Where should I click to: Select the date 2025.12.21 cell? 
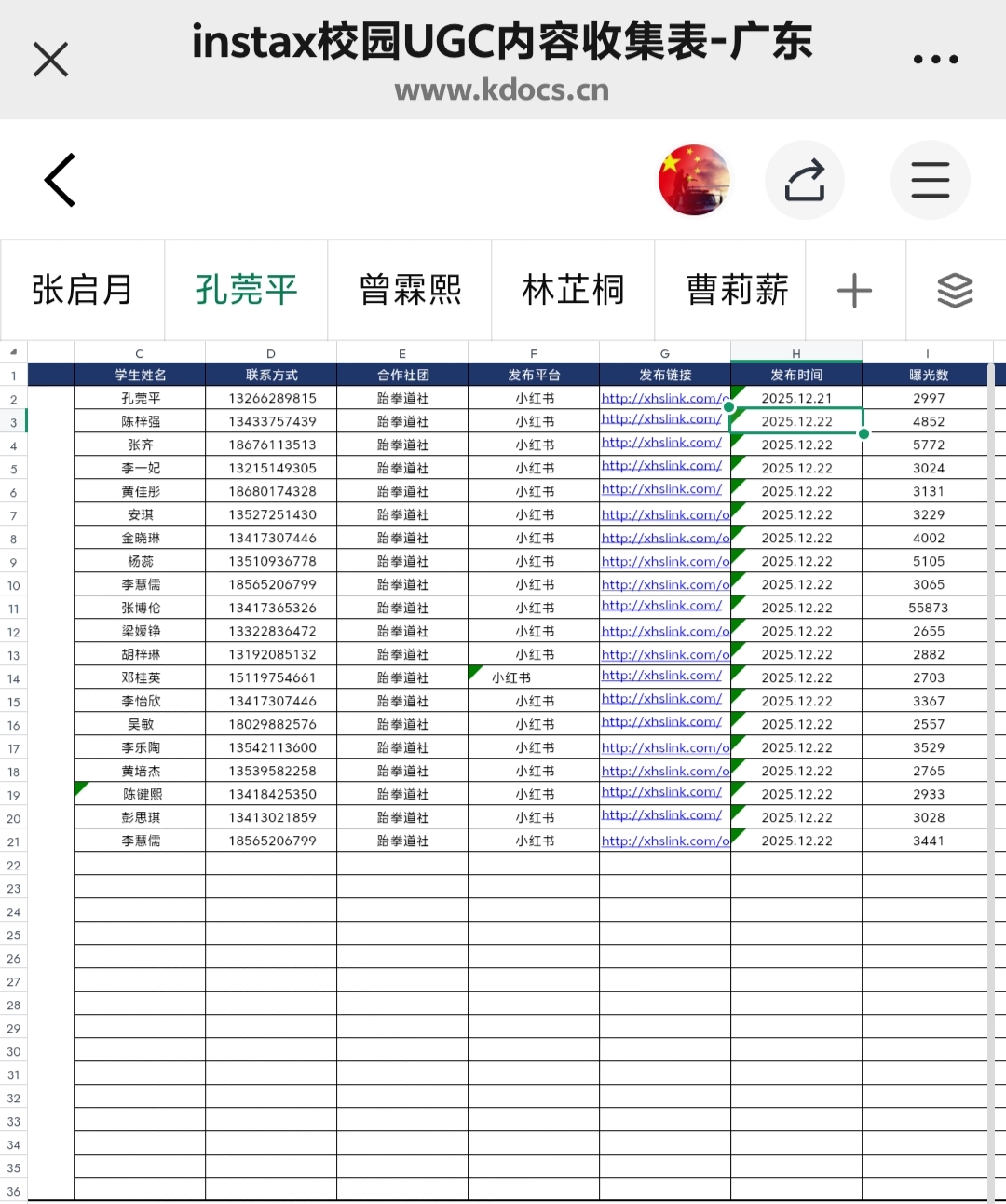(x=796, y=398)
